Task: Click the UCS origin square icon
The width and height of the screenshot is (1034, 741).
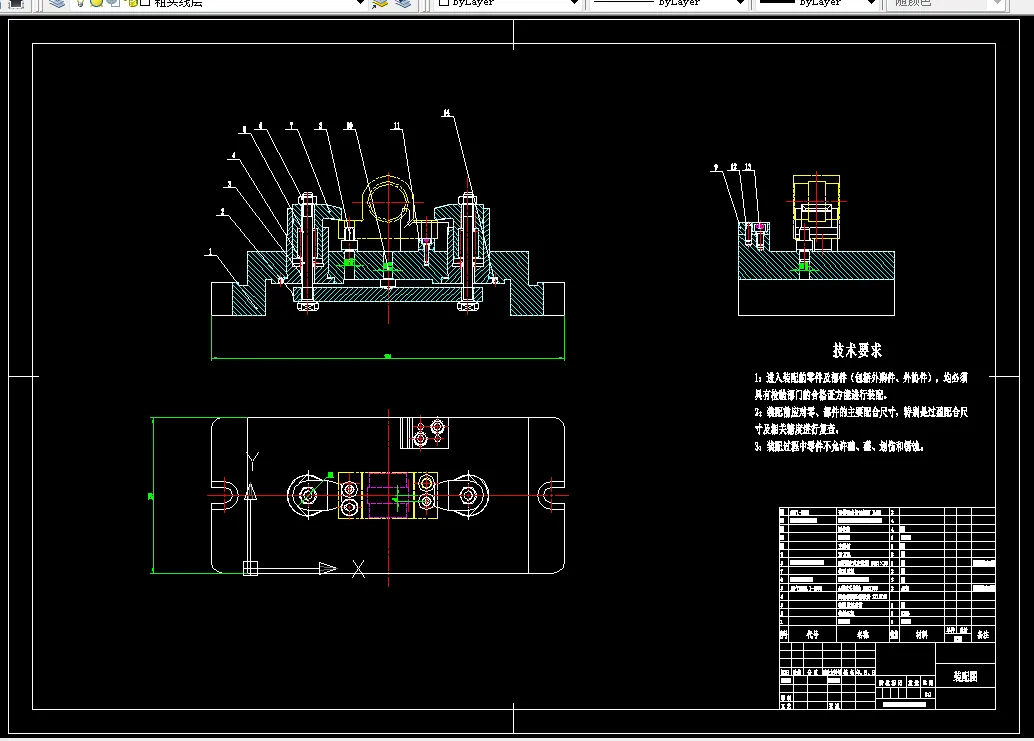Action: click(x=250, y=568)
